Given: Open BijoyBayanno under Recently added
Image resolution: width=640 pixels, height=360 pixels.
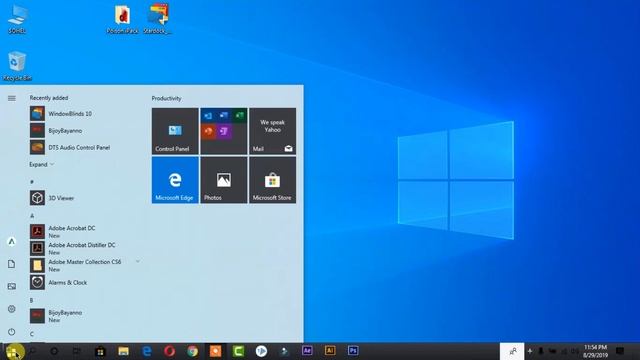Looking at the screenshot, I should (84, 131).
